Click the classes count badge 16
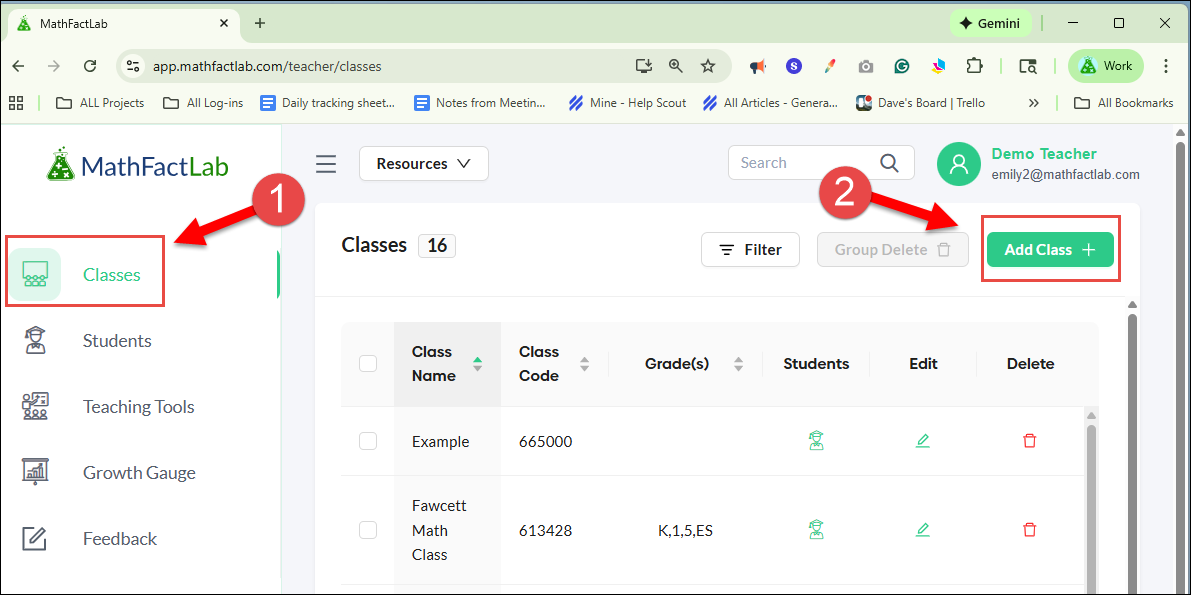 [x=437, y=245]
